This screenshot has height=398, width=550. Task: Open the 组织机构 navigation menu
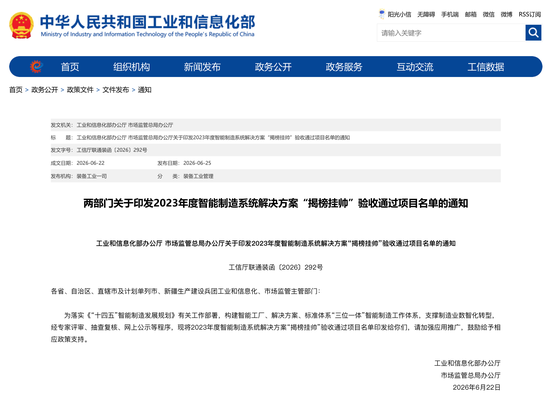tap(132, 67)
